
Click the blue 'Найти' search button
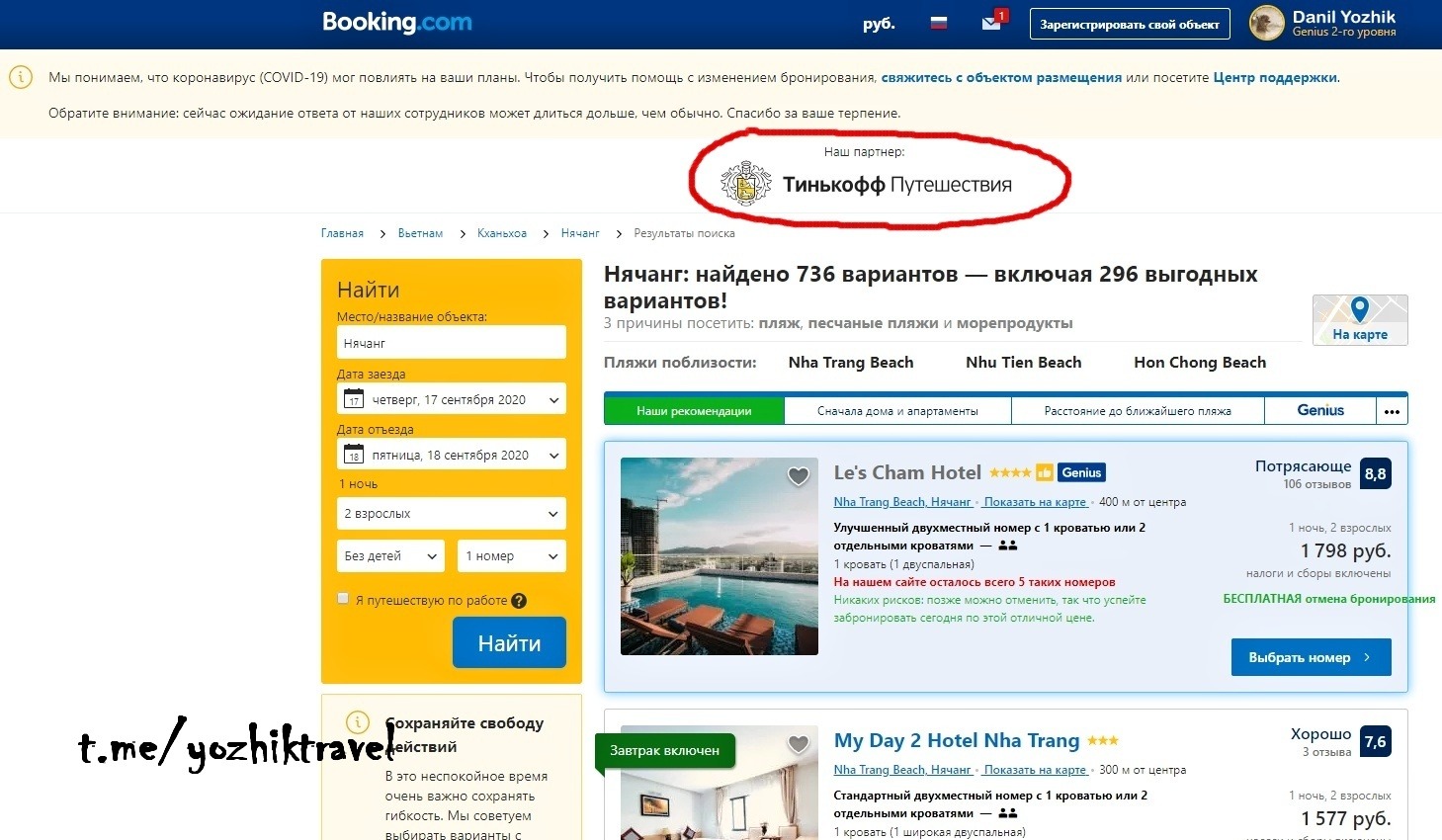tap(509, 643)
